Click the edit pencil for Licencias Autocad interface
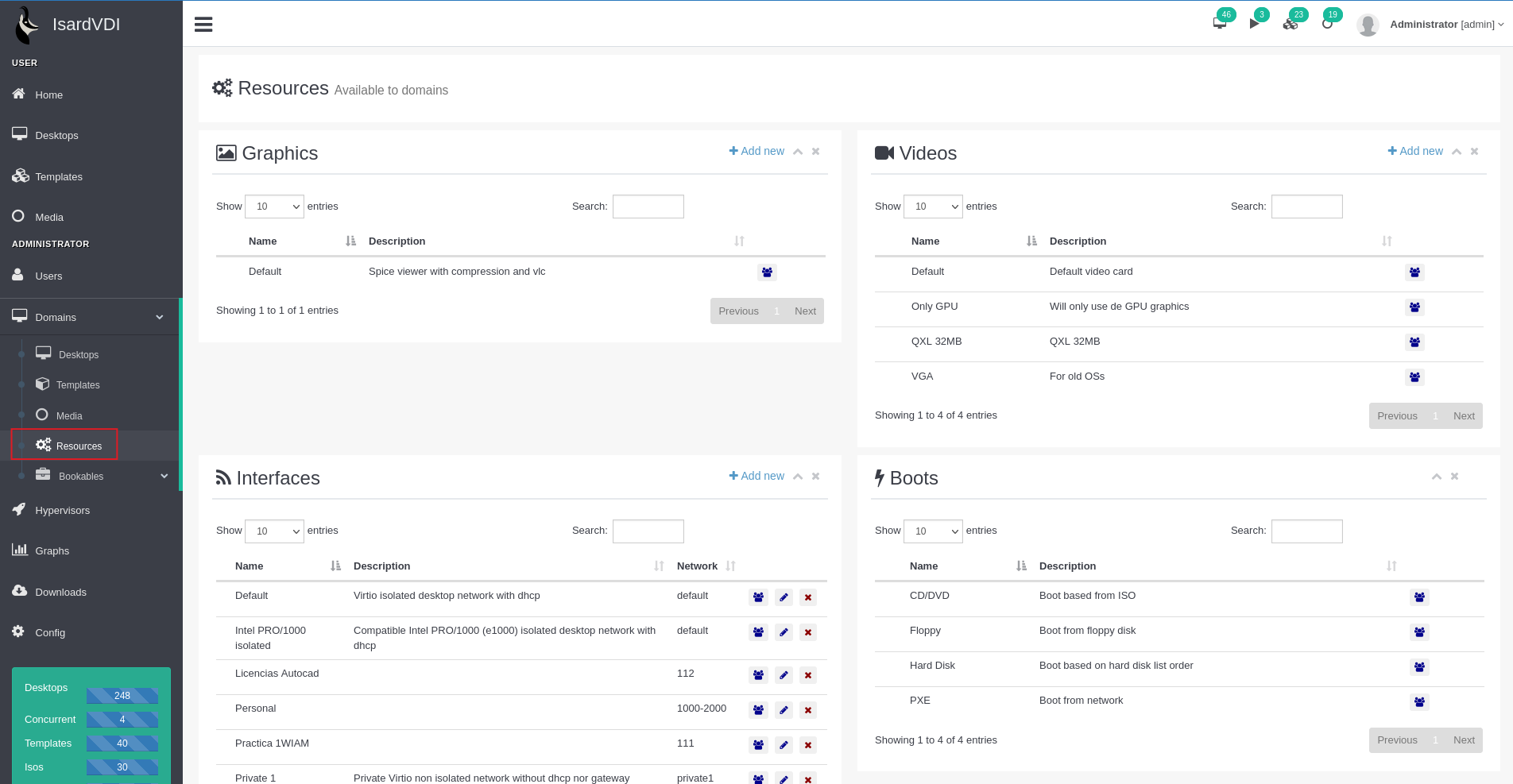1513x784 pixels. (x=784, y=675)
